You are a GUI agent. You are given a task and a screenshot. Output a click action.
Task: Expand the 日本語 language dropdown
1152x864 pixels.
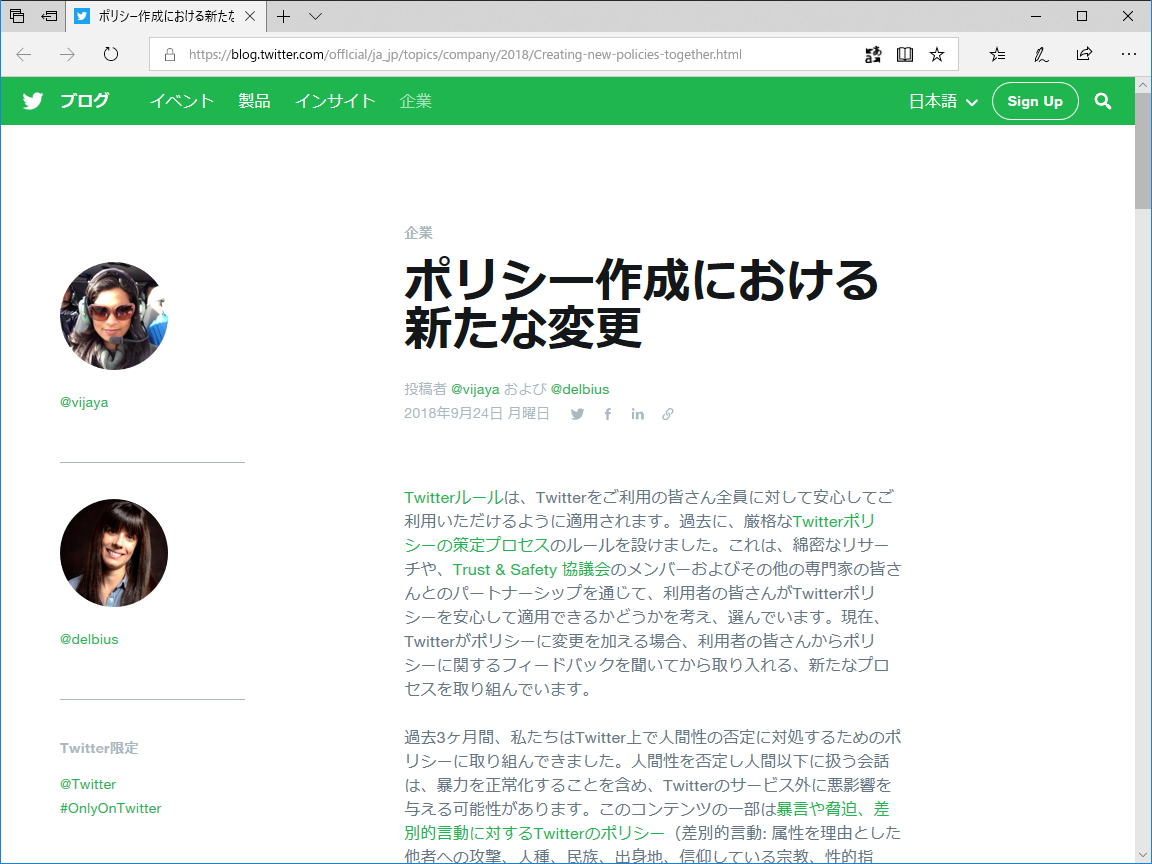941,101
